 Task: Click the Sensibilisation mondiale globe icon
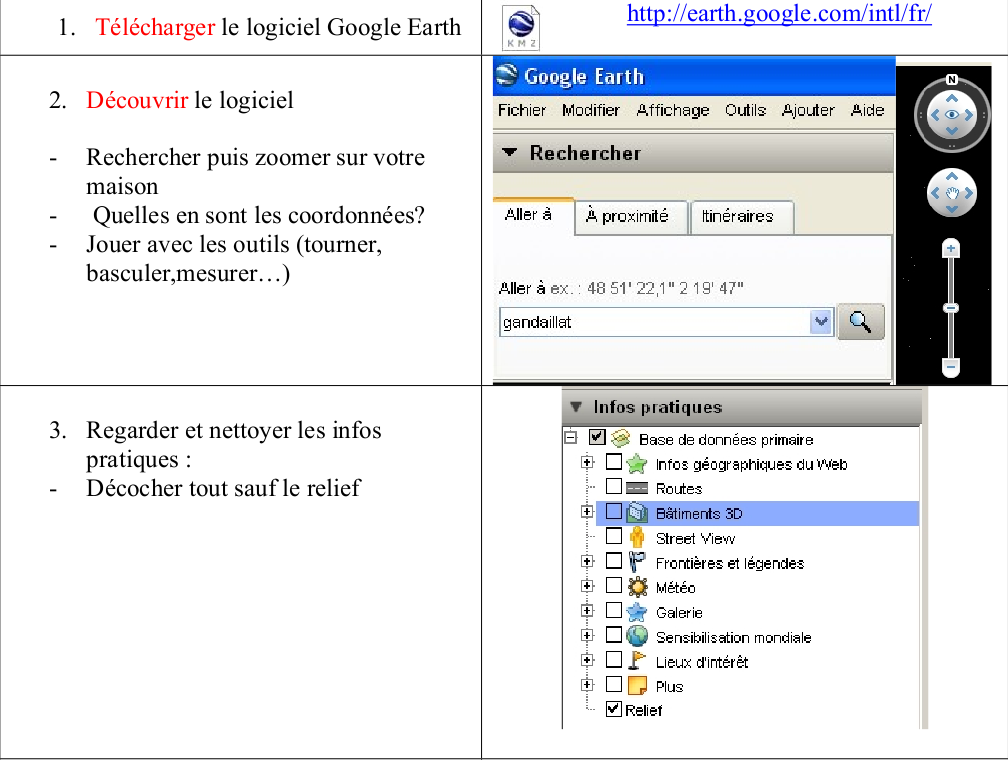click(x=637, y=636)
